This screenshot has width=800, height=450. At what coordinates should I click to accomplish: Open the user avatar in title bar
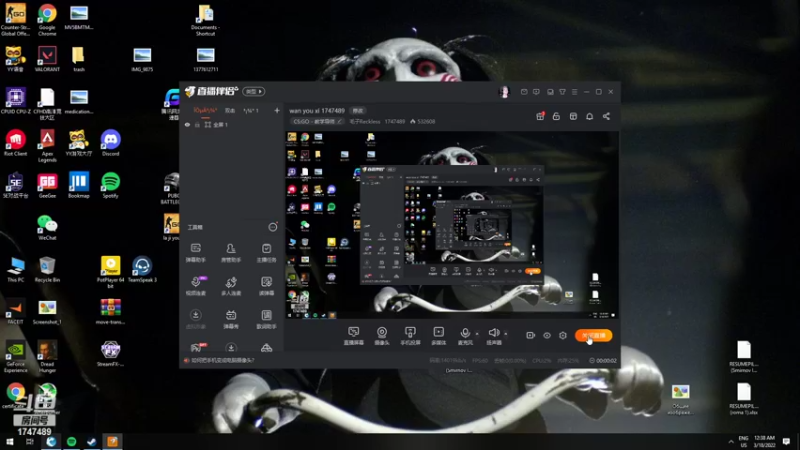504,92
